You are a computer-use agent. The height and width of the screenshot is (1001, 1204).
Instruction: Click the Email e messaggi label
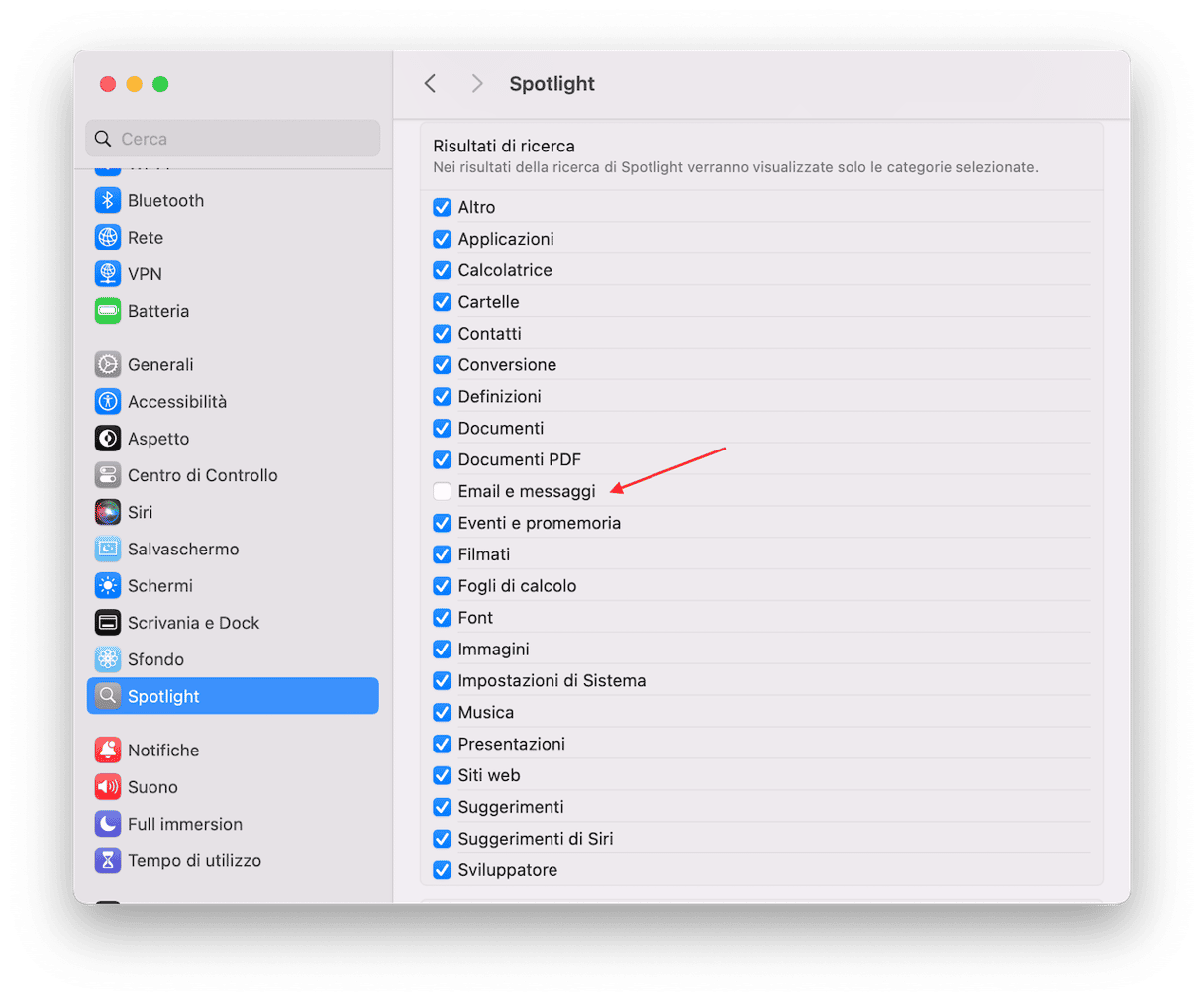(527, 491)
